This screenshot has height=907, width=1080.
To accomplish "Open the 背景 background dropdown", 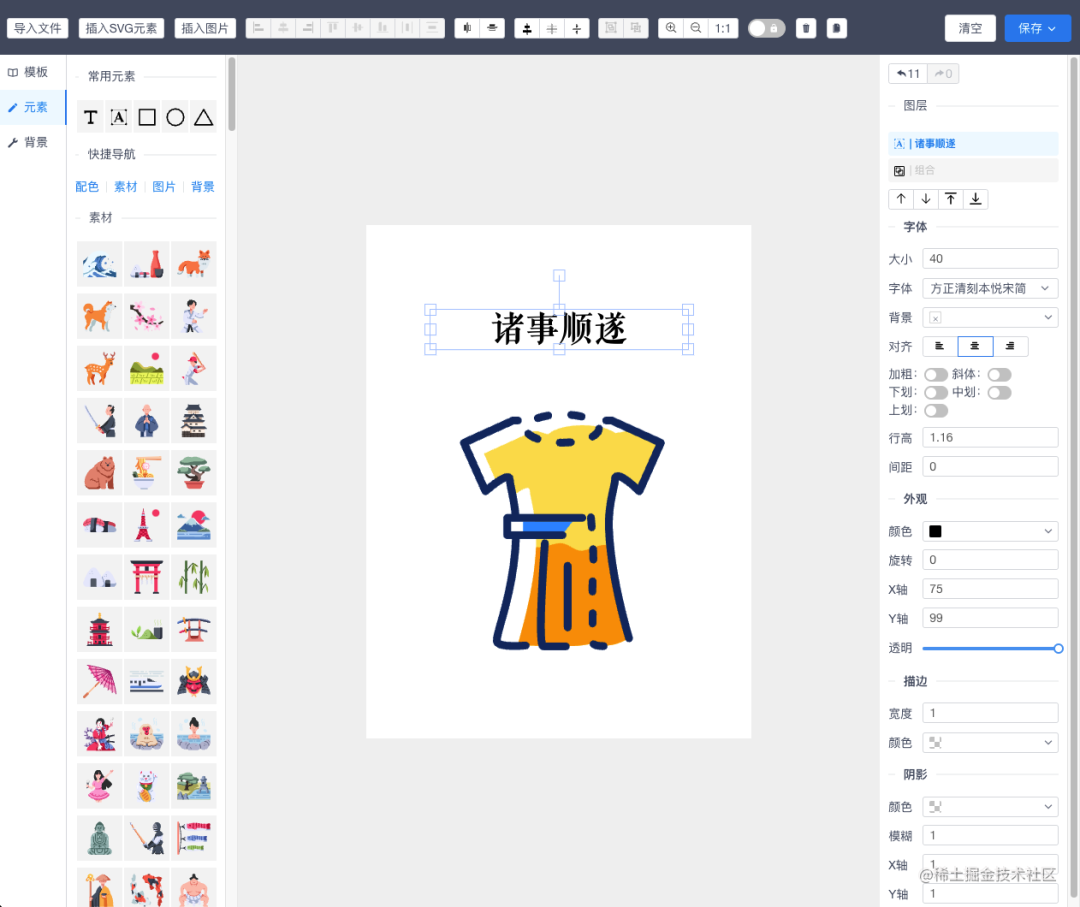I will point(990,317).
